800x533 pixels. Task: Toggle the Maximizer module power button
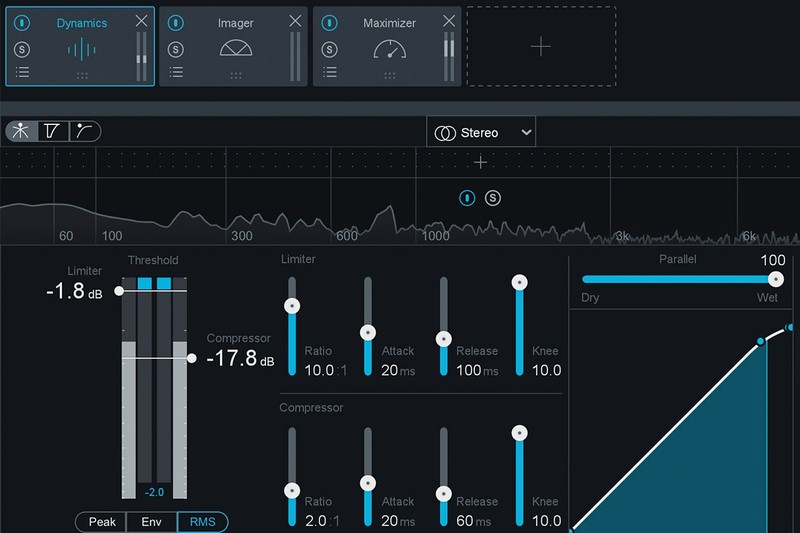(330, 22)
